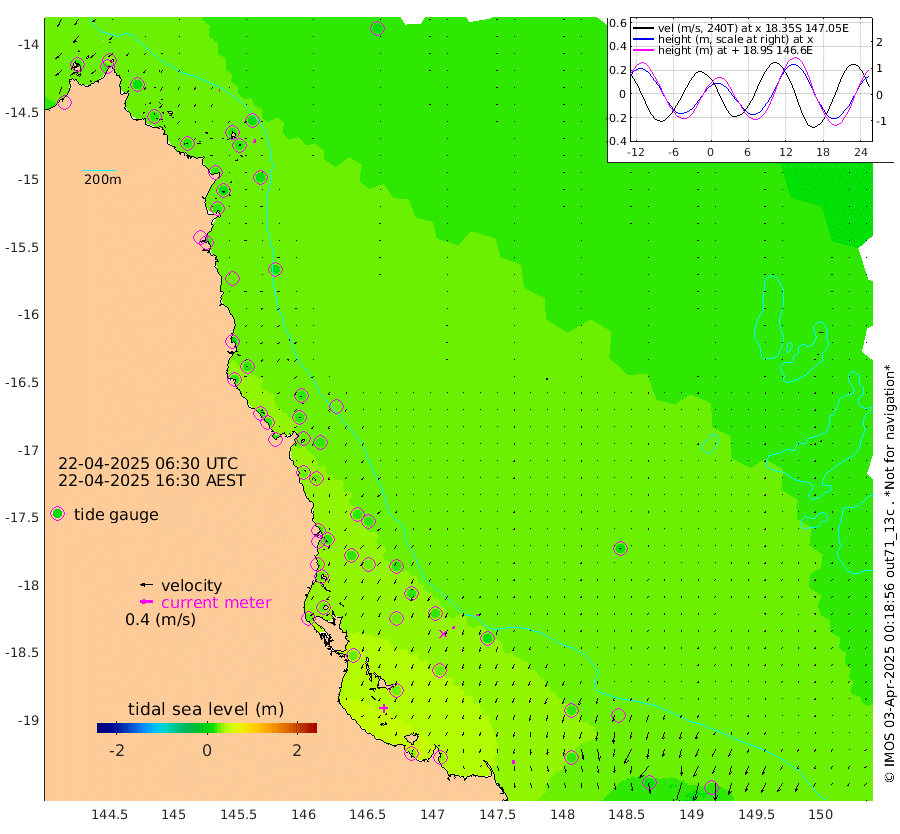Click the '-19' latitude axis label
The width and height of the screenshot is (900, 834).
[27, 720]
